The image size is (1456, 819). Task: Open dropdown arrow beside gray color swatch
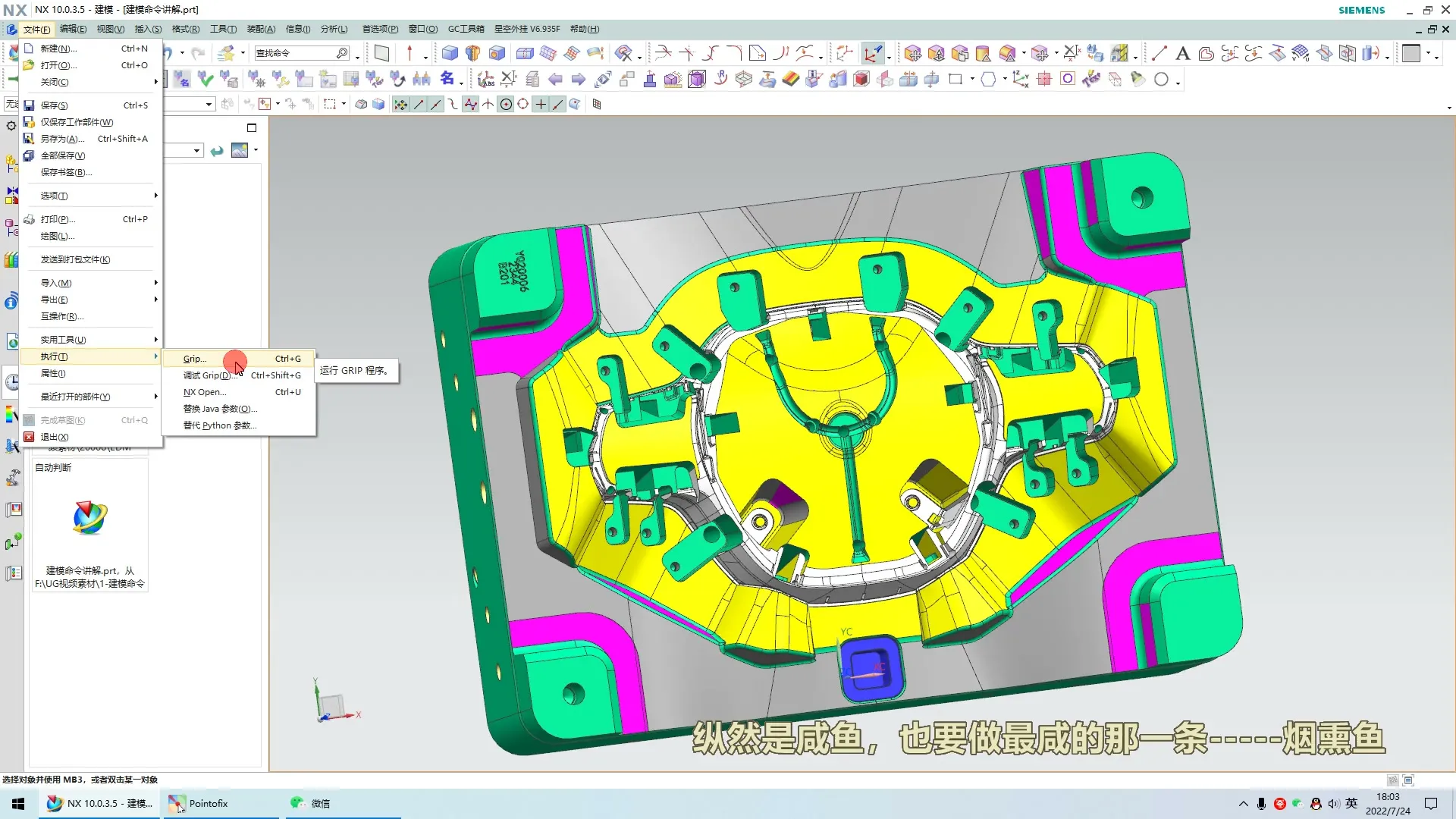click(x=1429, y=54)
